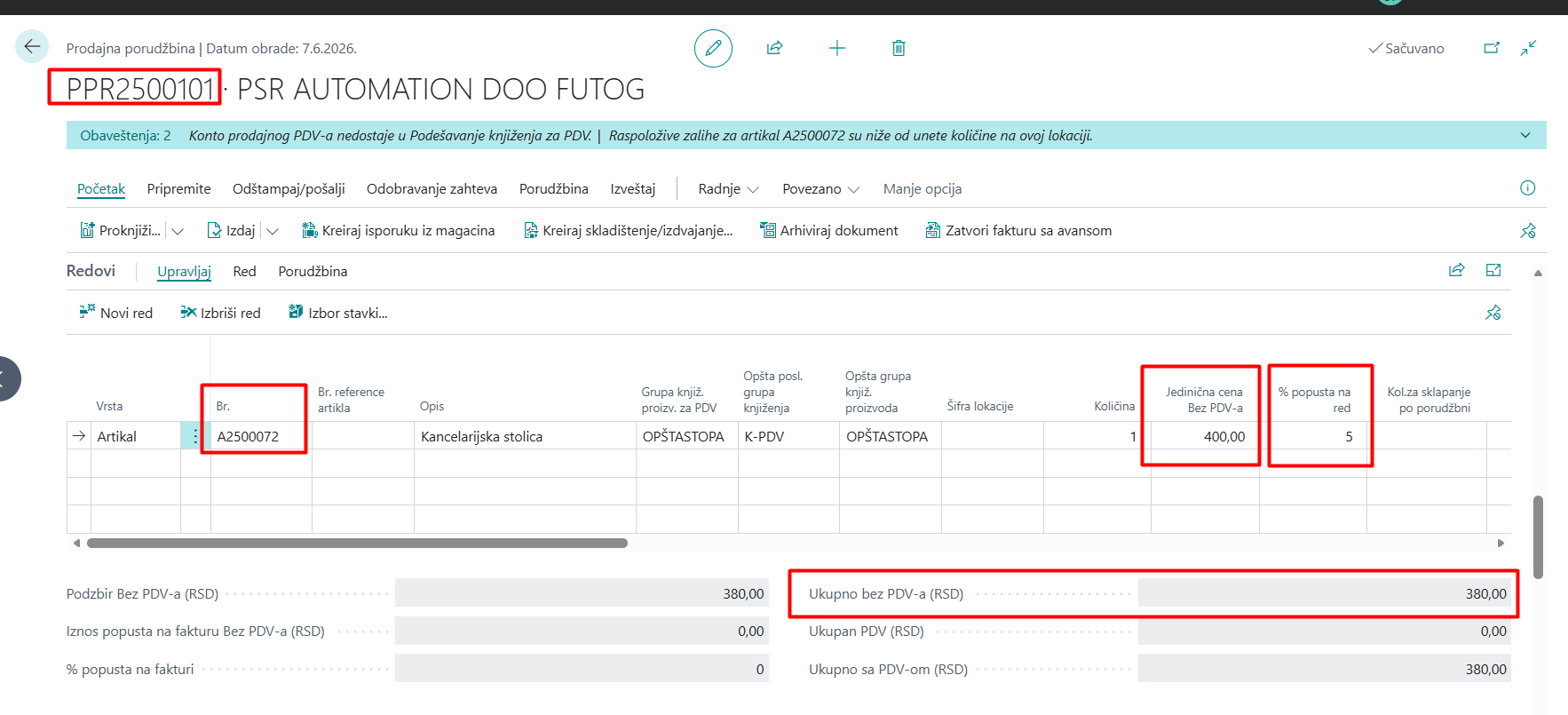
Task: Pin the Redovi lines toolbar
Action: click(1493, 313)
